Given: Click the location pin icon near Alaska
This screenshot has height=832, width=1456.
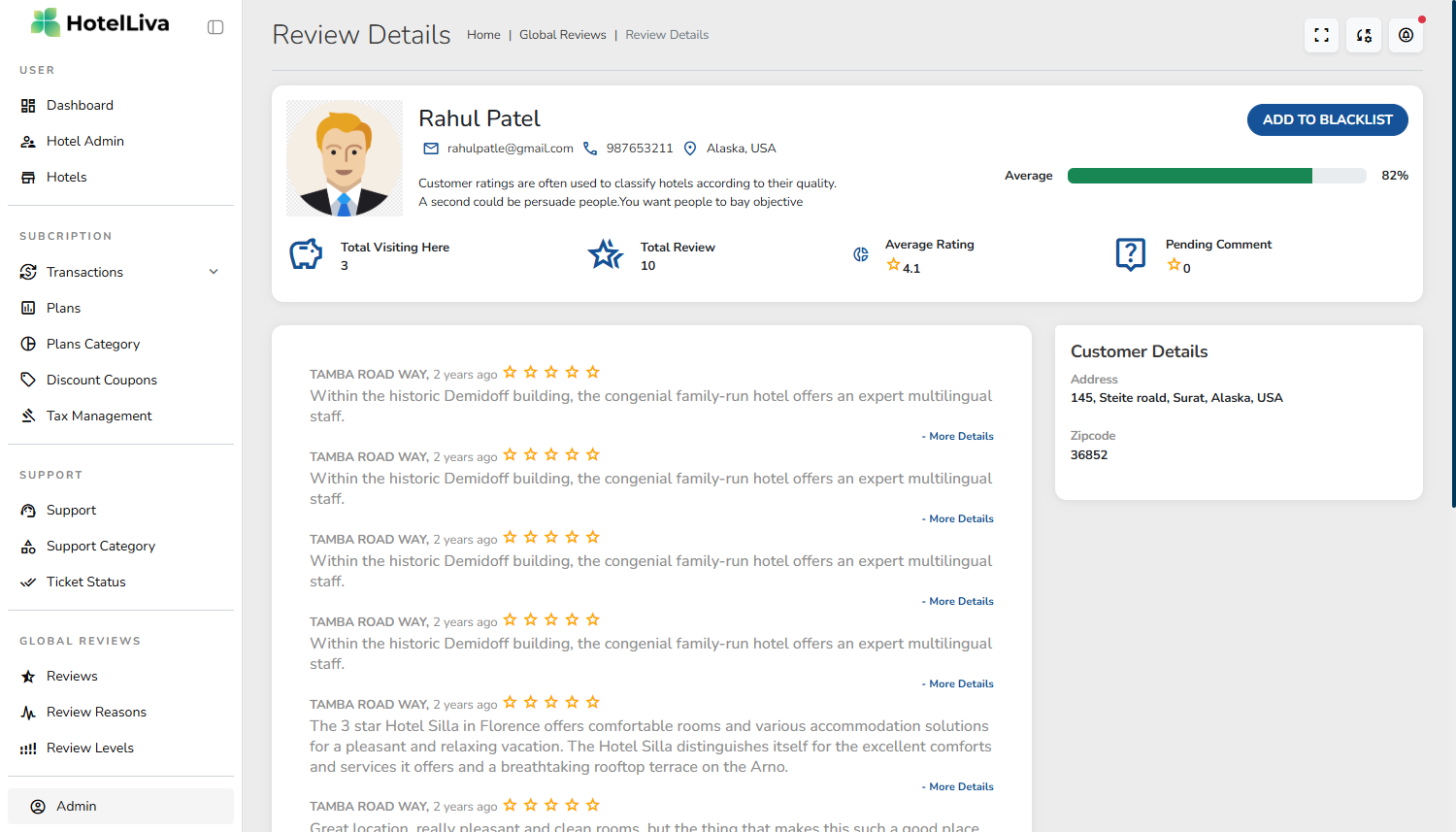Looking at the screenshot, I should click(690, 149).
